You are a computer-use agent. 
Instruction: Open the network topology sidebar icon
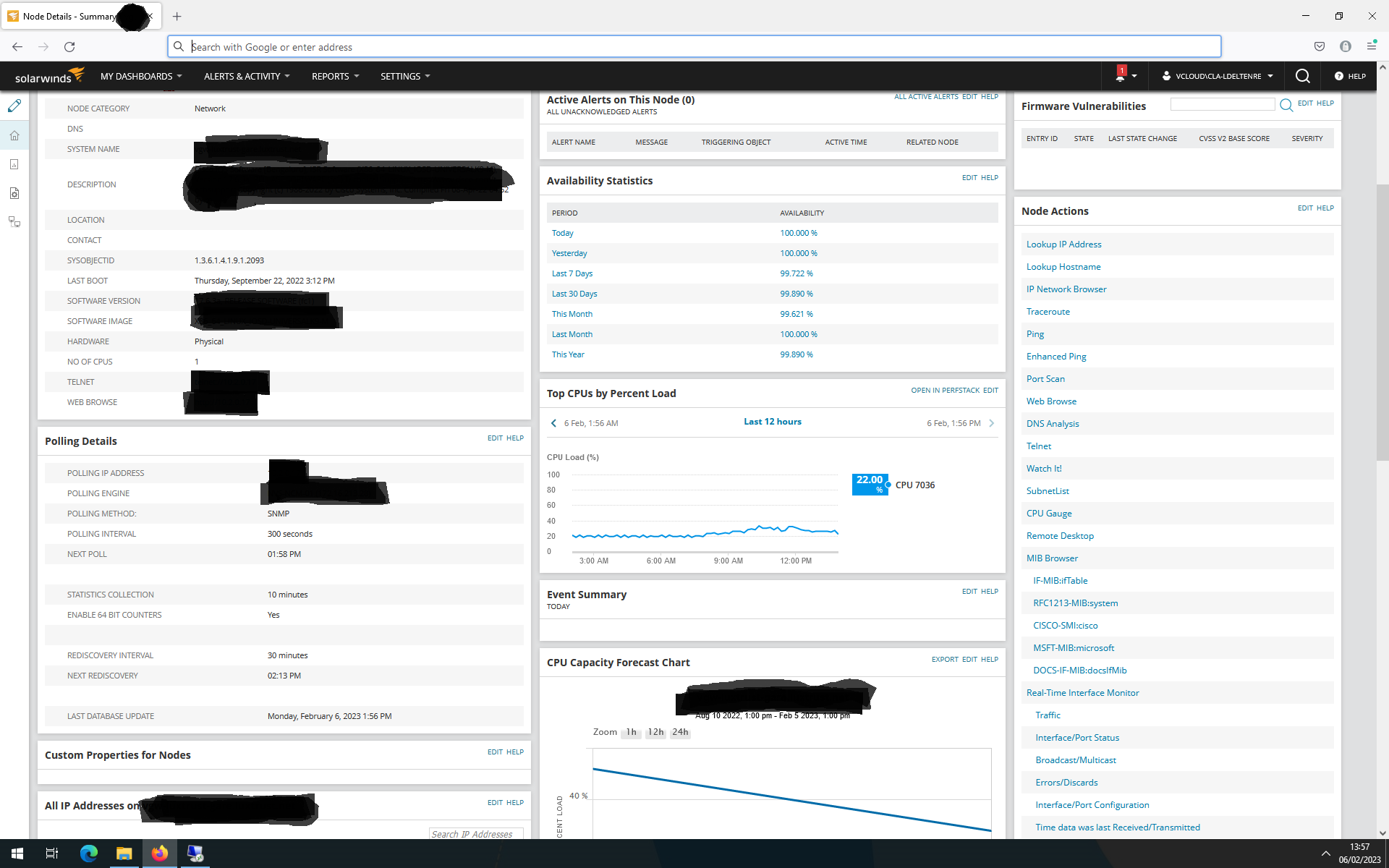coord(14,222)
